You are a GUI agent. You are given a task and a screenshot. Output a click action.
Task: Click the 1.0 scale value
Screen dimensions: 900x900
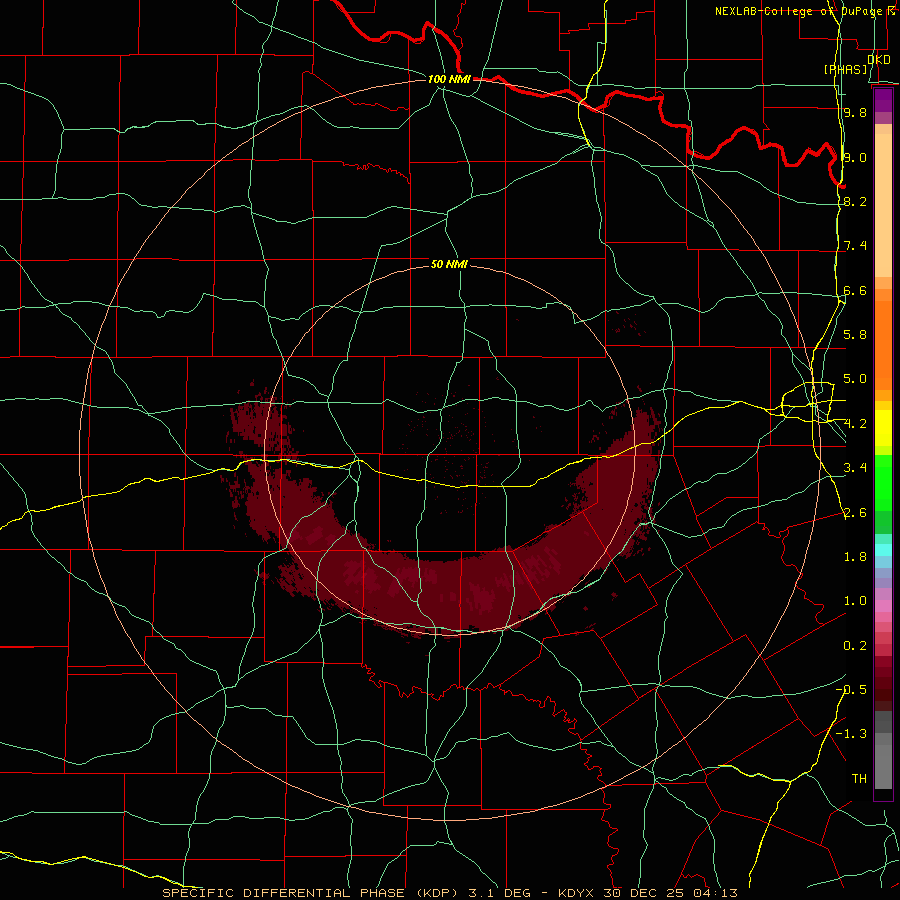pyautogui.click(x=855, y=601)
